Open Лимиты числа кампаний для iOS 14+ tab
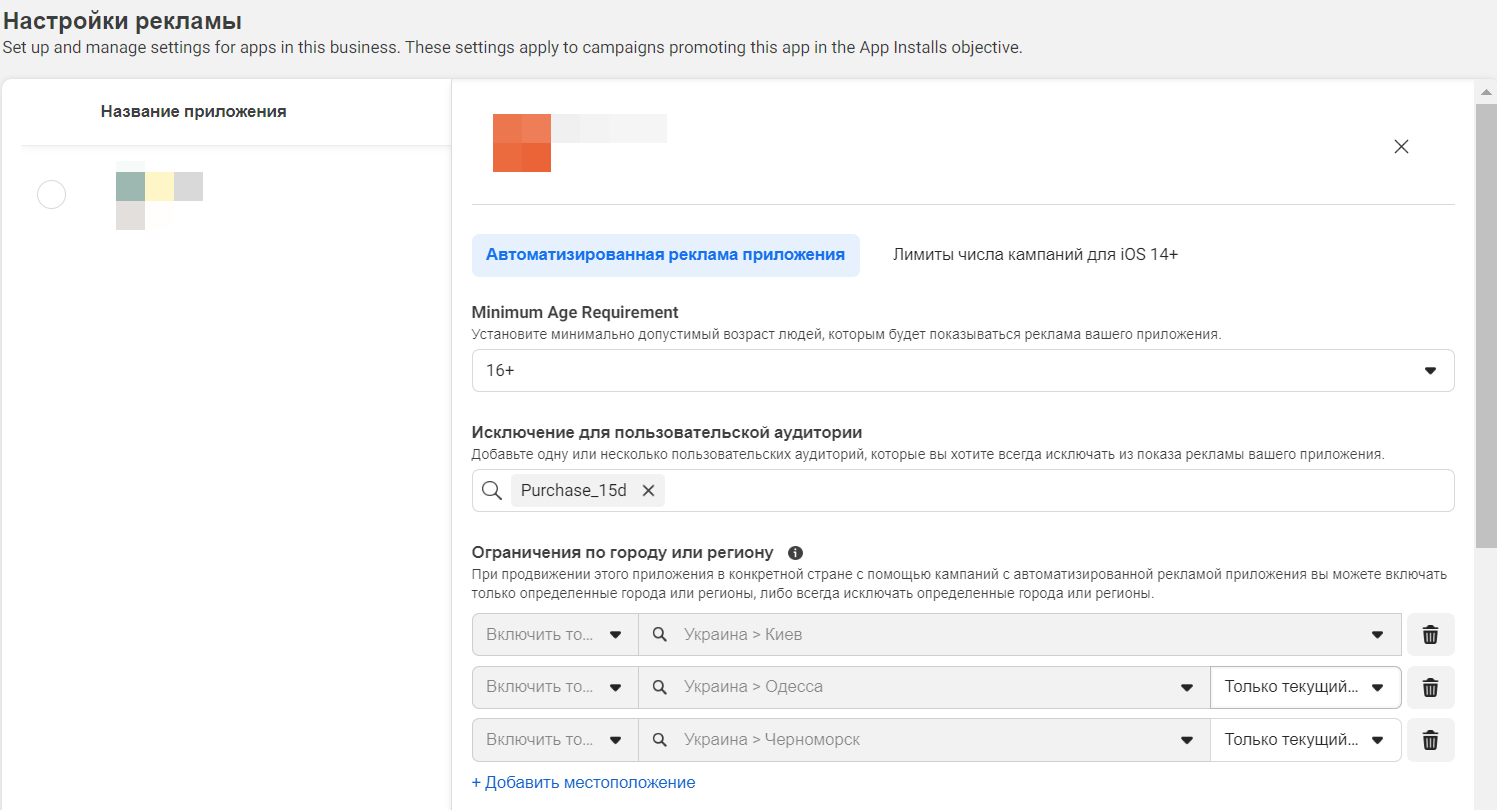Image resolution: width=1497 pixels, height=810 pixels. tap(1035, 255)
